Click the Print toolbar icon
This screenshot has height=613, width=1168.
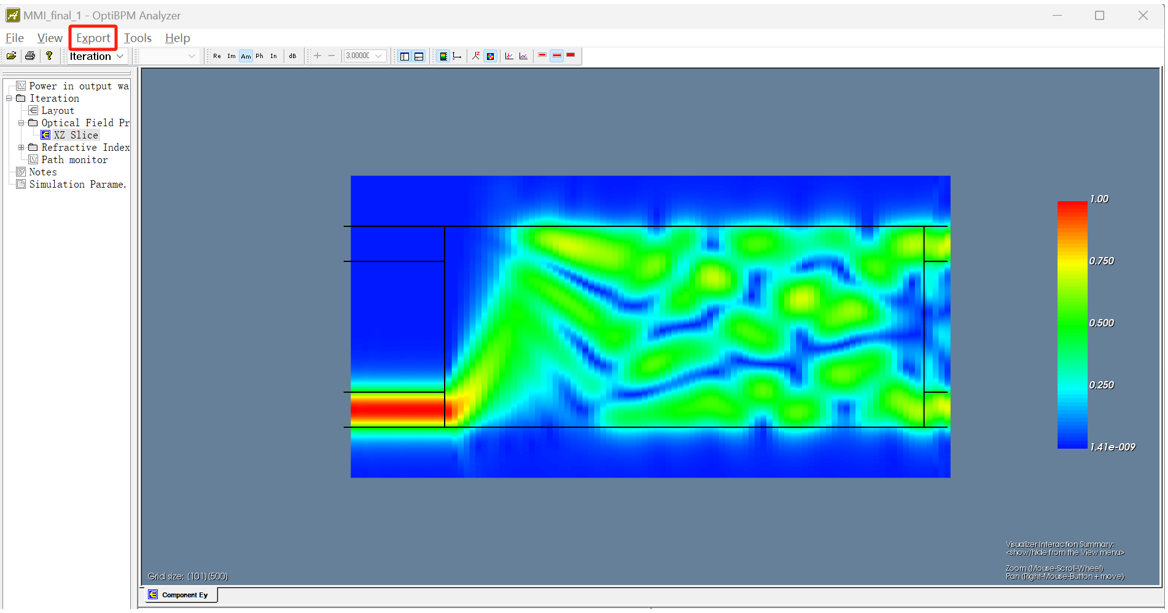coord(30,57)
